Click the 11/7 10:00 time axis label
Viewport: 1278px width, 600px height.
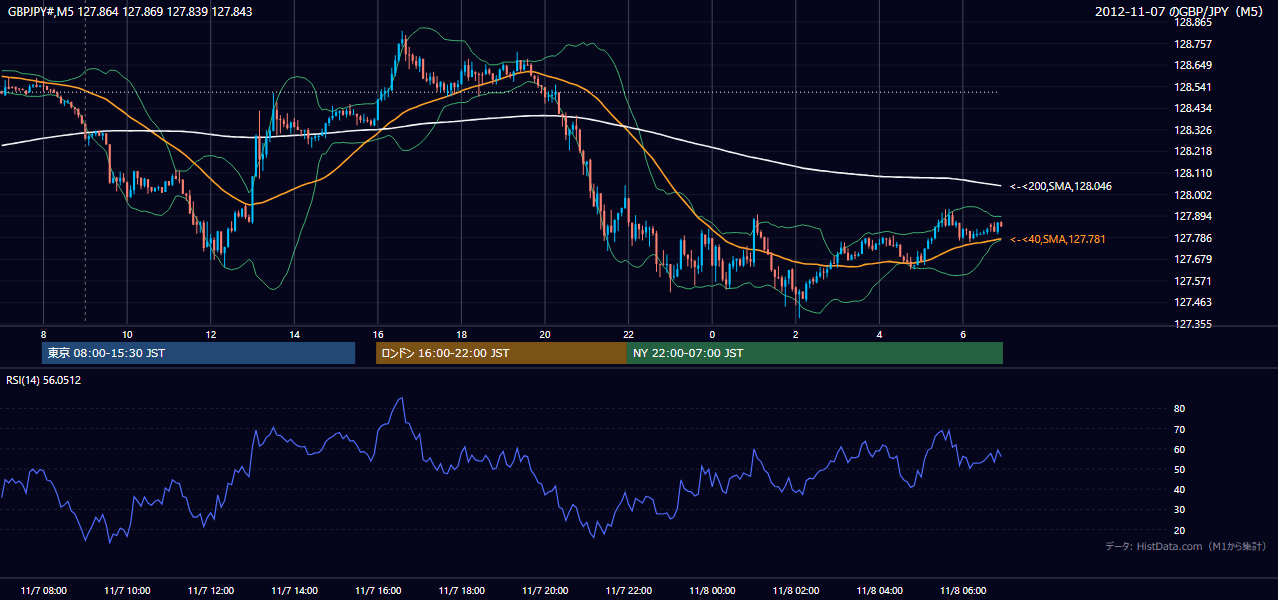click(127, 591)
